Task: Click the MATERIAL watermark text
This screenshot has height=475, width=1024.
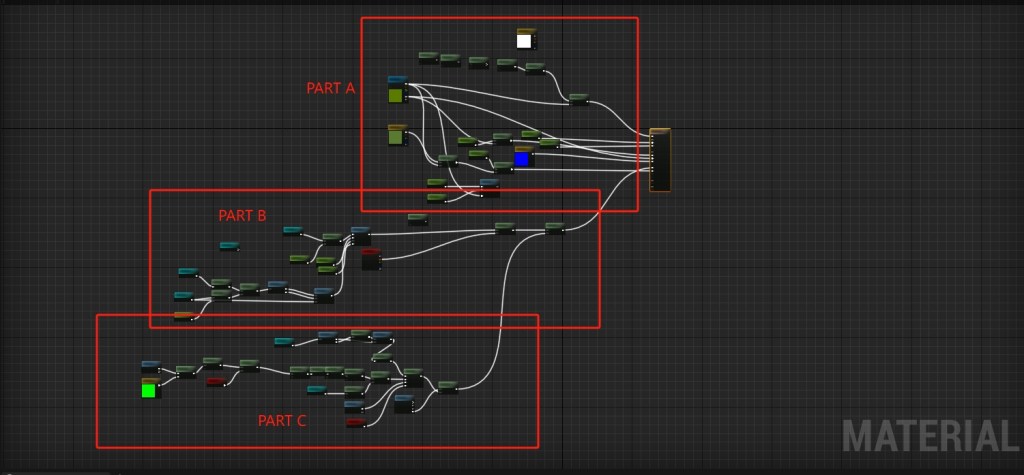Action: [927, 437]
